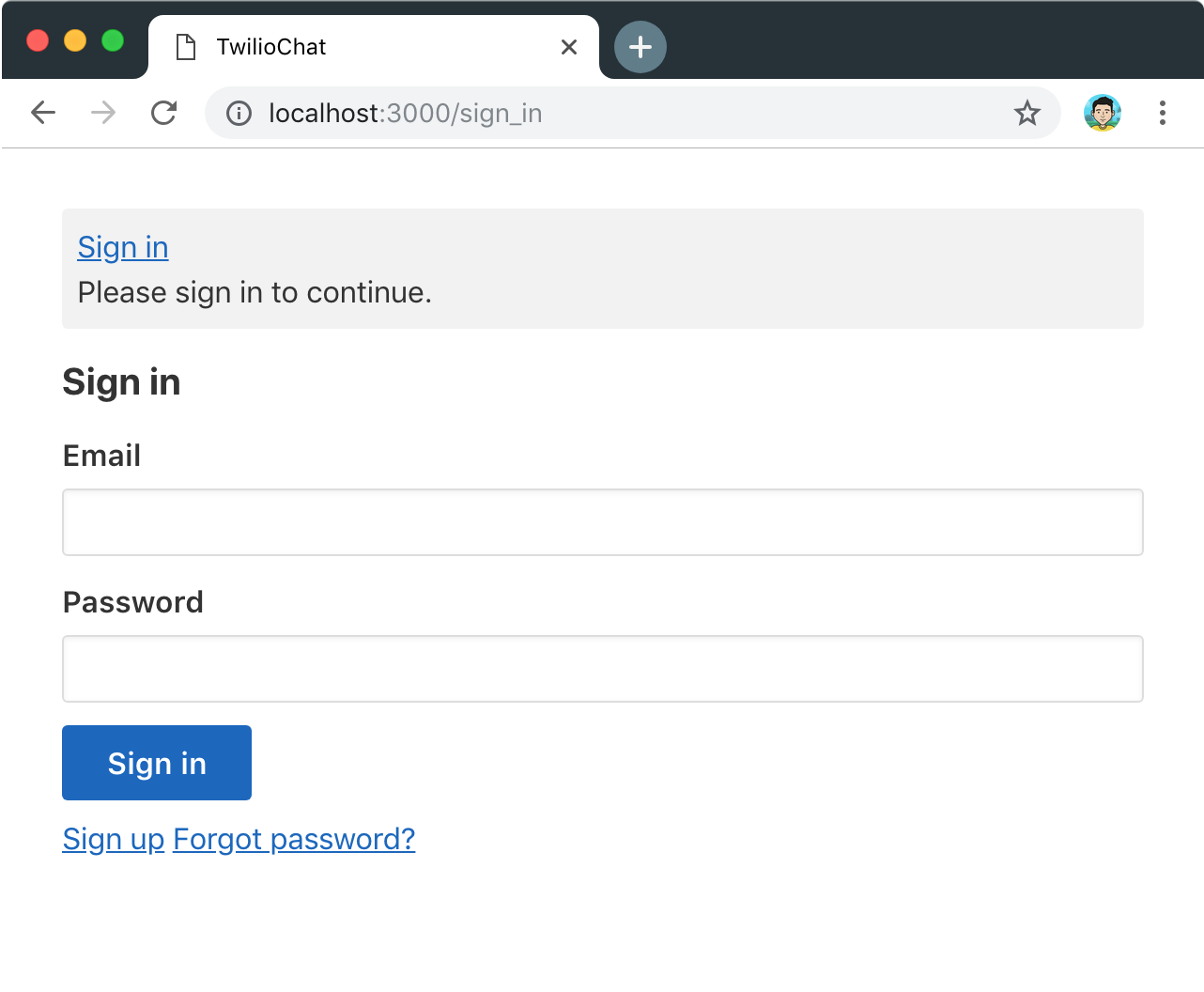Screen dimensions: 1204x992
Task: Click the yellow minimize window button
Action: (75, 40)
